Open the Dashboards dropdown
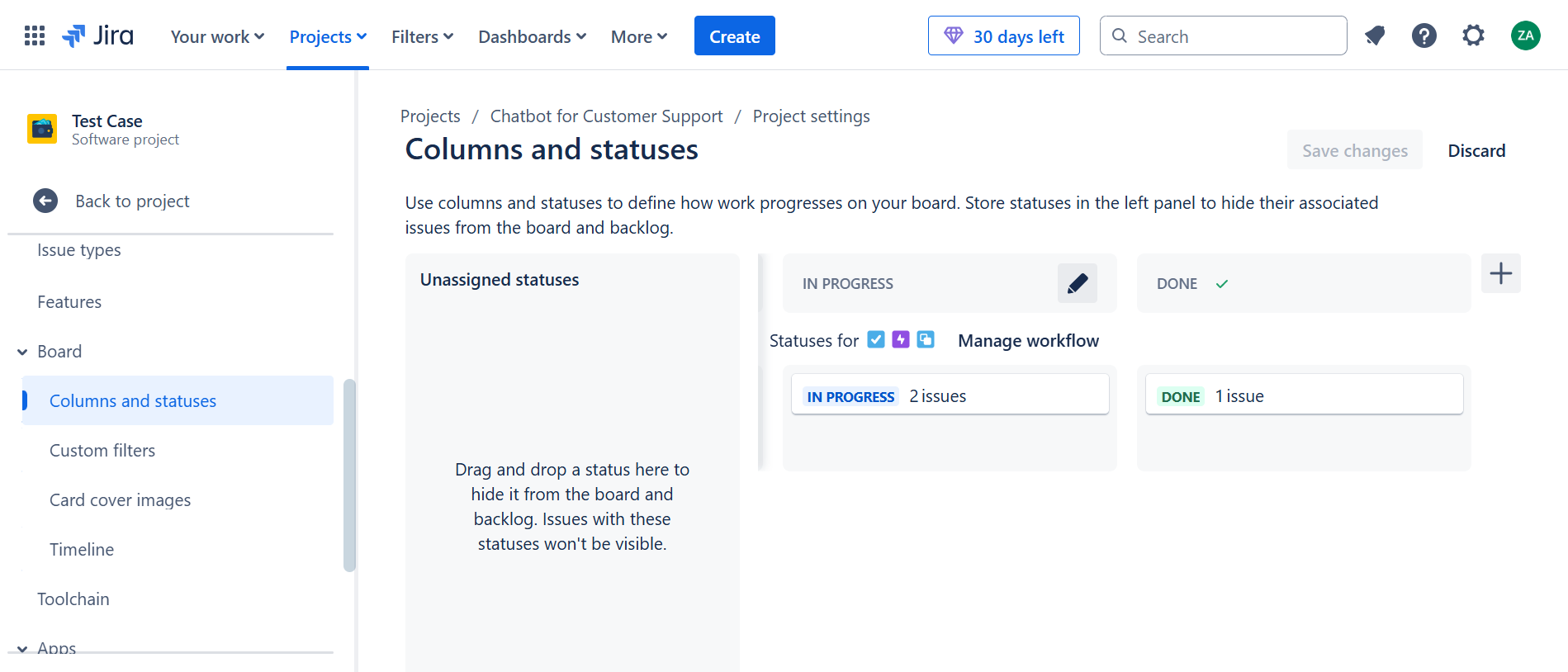The image size is (1568, 672). tap(532, 36)
